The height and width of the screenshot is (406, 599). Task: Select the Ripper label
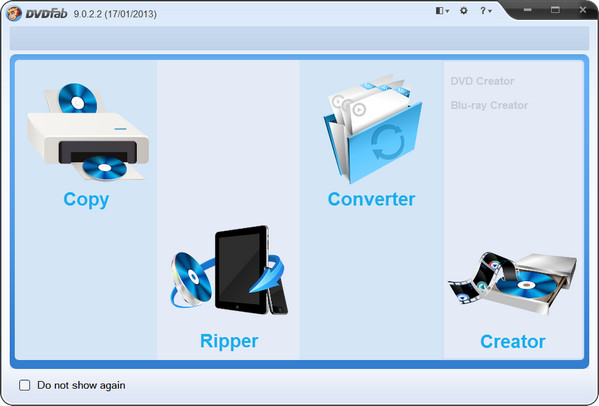[x=229, y=341]
